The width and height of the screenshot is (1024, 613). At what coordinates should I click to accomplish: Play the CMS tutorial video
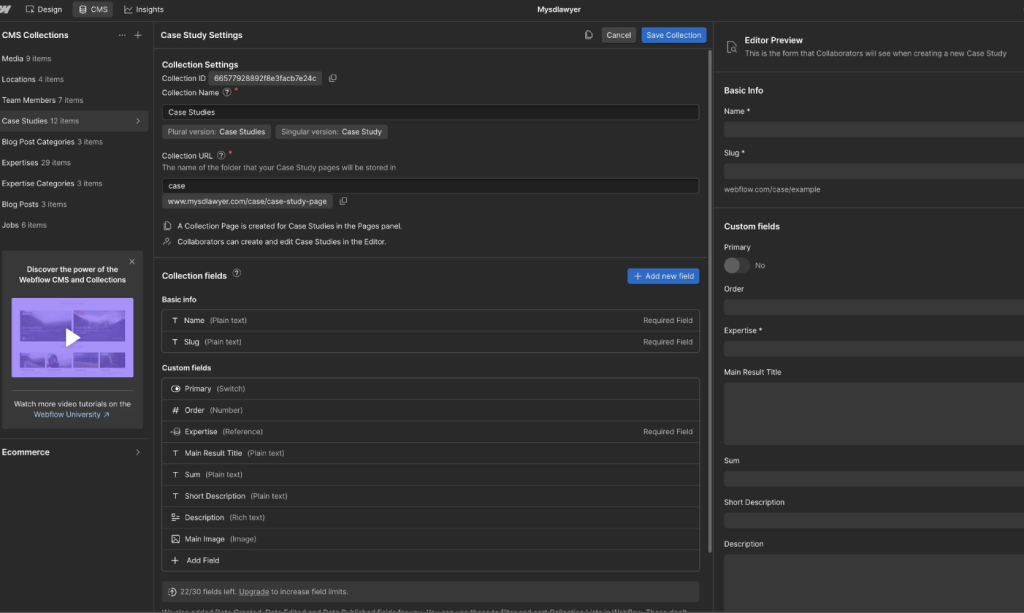click(72, 338)
